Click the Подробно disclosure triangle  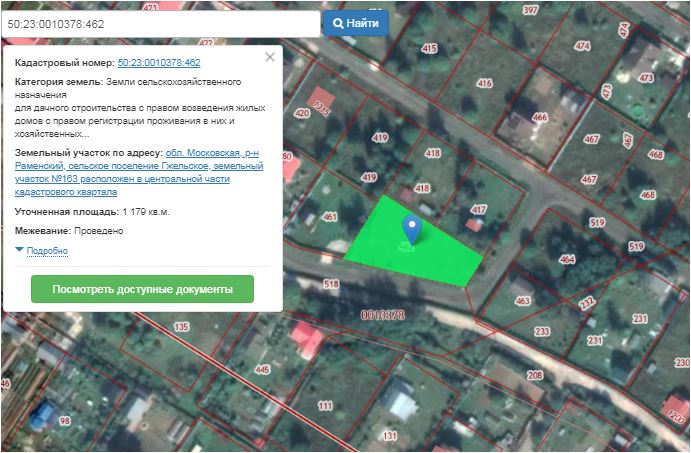(19, 250)
